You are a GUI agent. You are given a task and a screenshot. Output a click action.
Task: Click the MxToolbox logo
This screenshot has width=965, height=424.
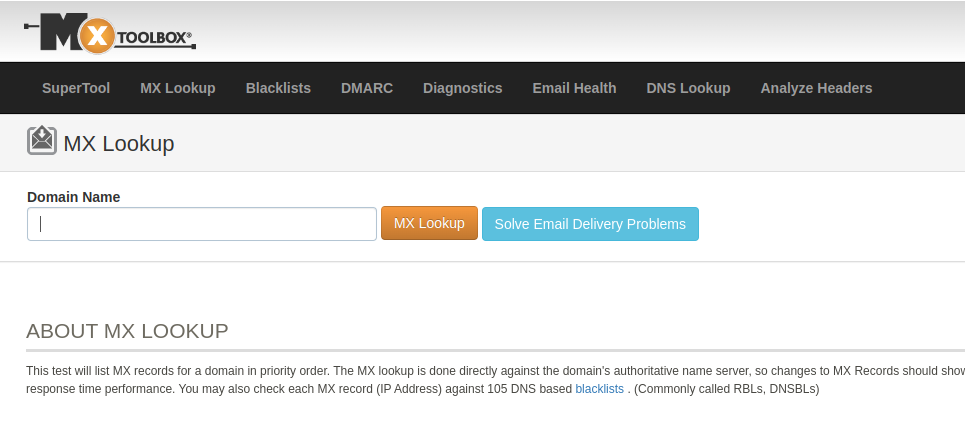point(110,34)
